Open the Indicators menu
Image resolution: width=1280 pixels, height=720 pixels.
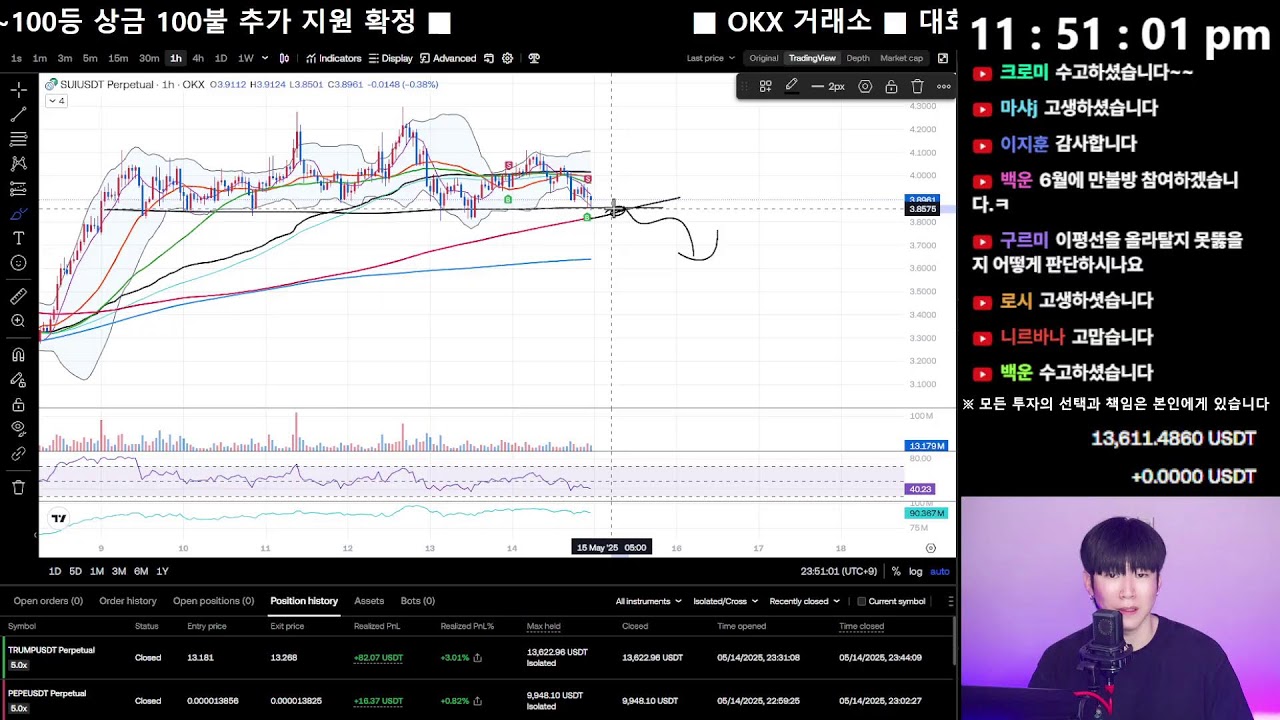[333, 58]
